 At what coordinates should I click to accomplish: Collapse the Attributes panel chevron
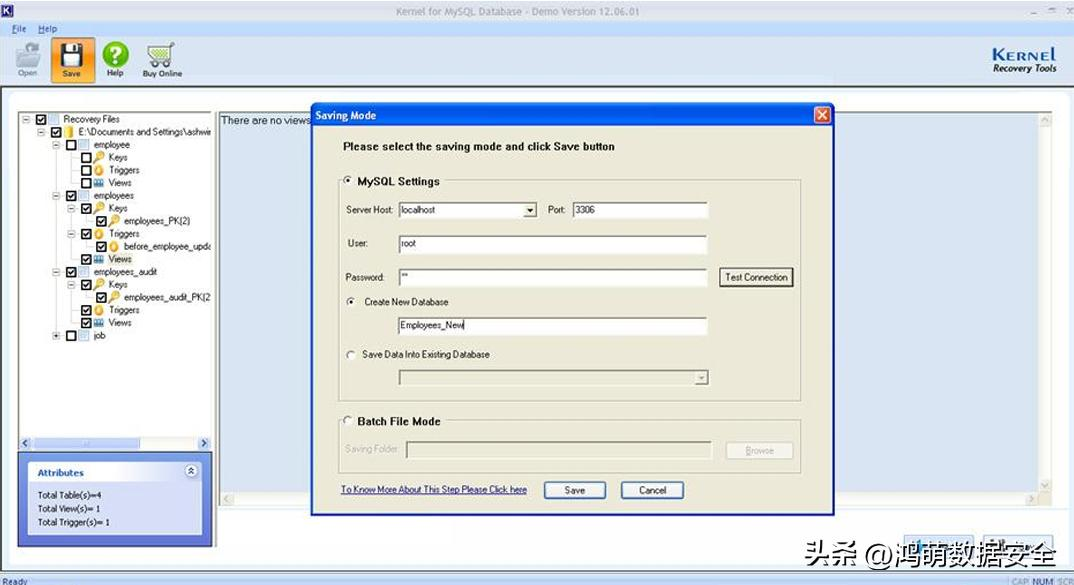pyautogui.click(x=191, y=471)
